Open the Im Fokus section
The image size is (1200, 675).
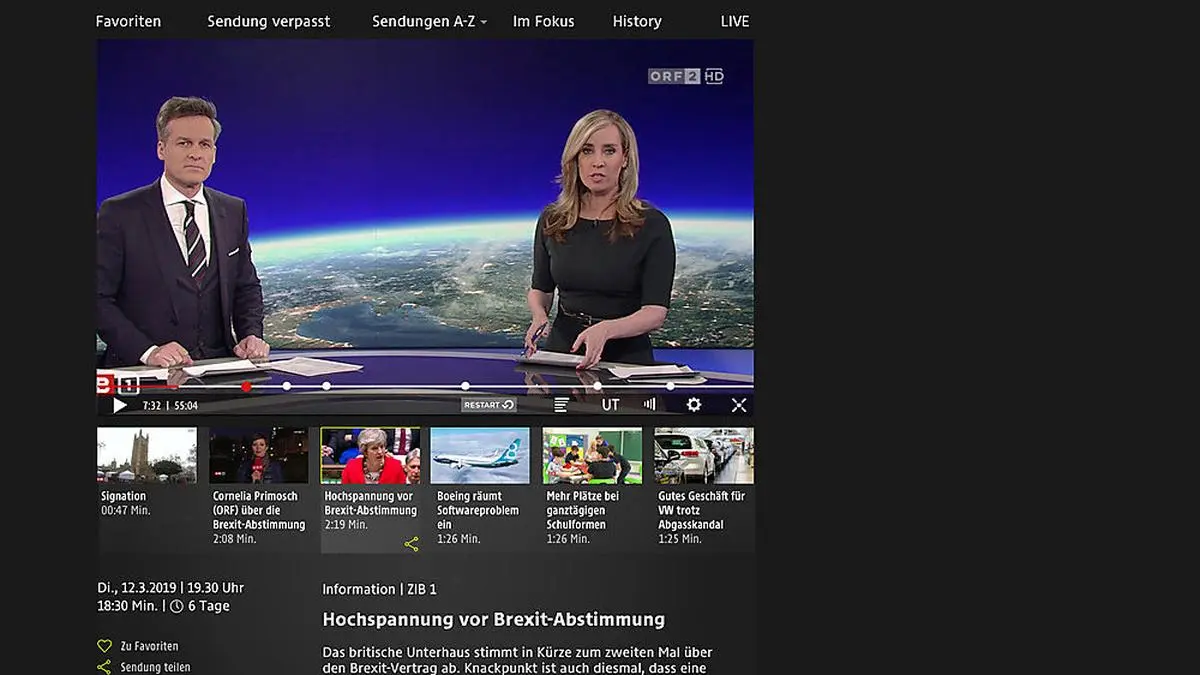click(x=543, y=21)
